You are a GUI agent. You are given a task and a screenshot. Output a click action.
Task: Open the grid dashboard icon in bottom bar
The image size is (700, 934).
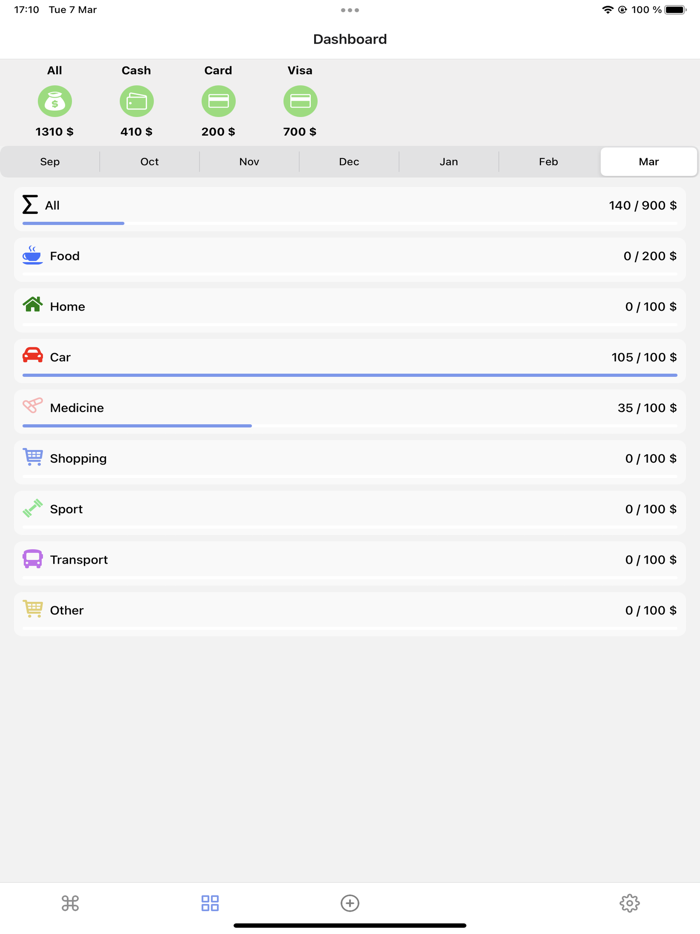[x=210, y=902]
